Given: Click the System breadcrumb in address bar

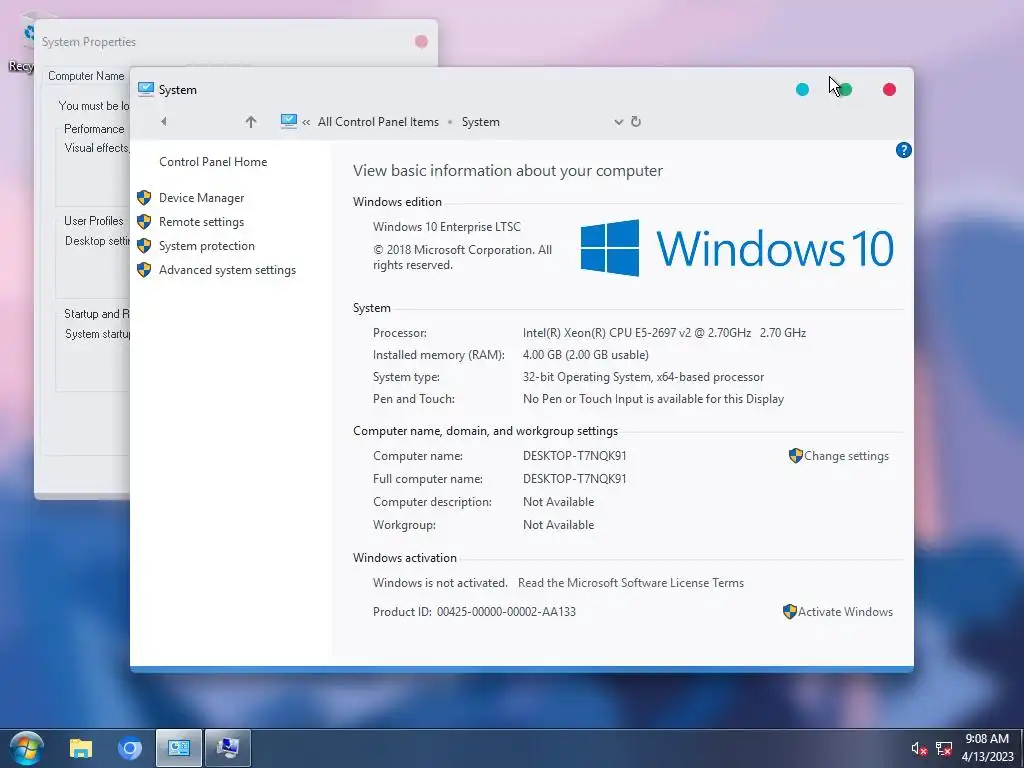Looking at the screenshot, I should point(481,122).
